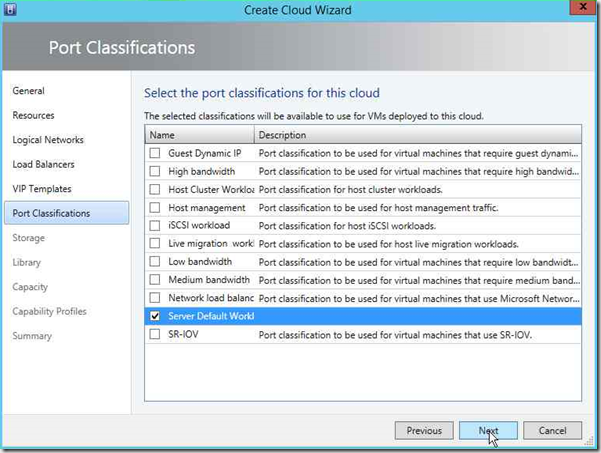Tick the Low bandwidth checkbox
The height and width of the screenshot is (453, 601).
[155, 262]
